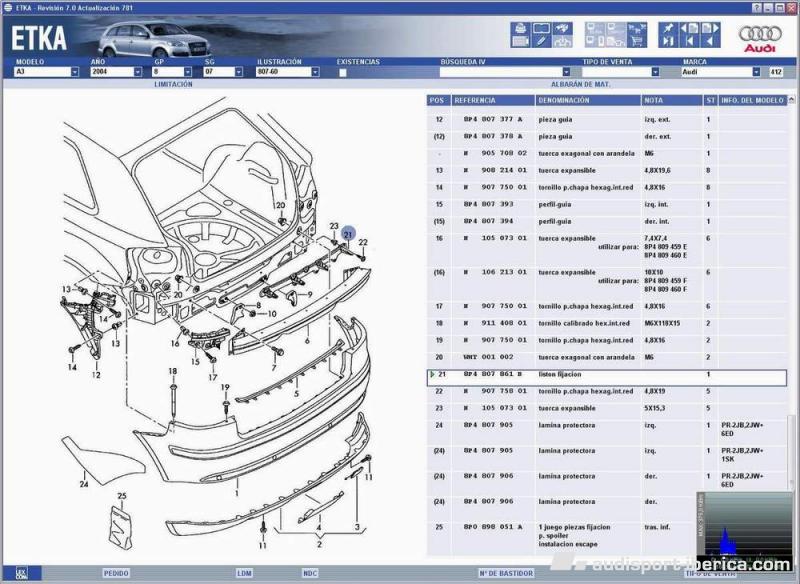Select row 21 'liston fijacion'
Viewport: 800px width, 584px height.
click(x=607, y=377)
